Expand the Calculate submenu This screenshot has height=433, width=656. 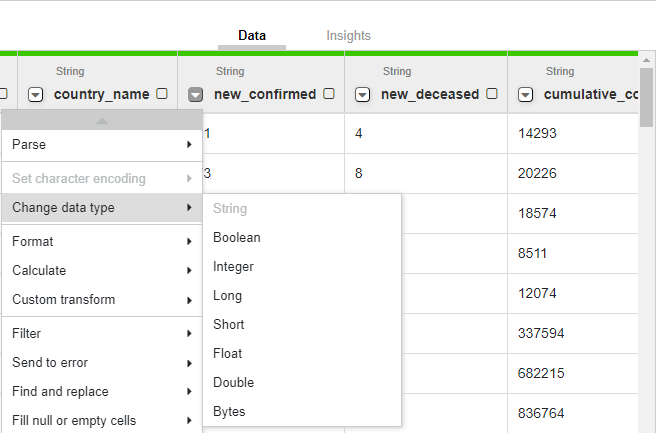click(101, 270)
